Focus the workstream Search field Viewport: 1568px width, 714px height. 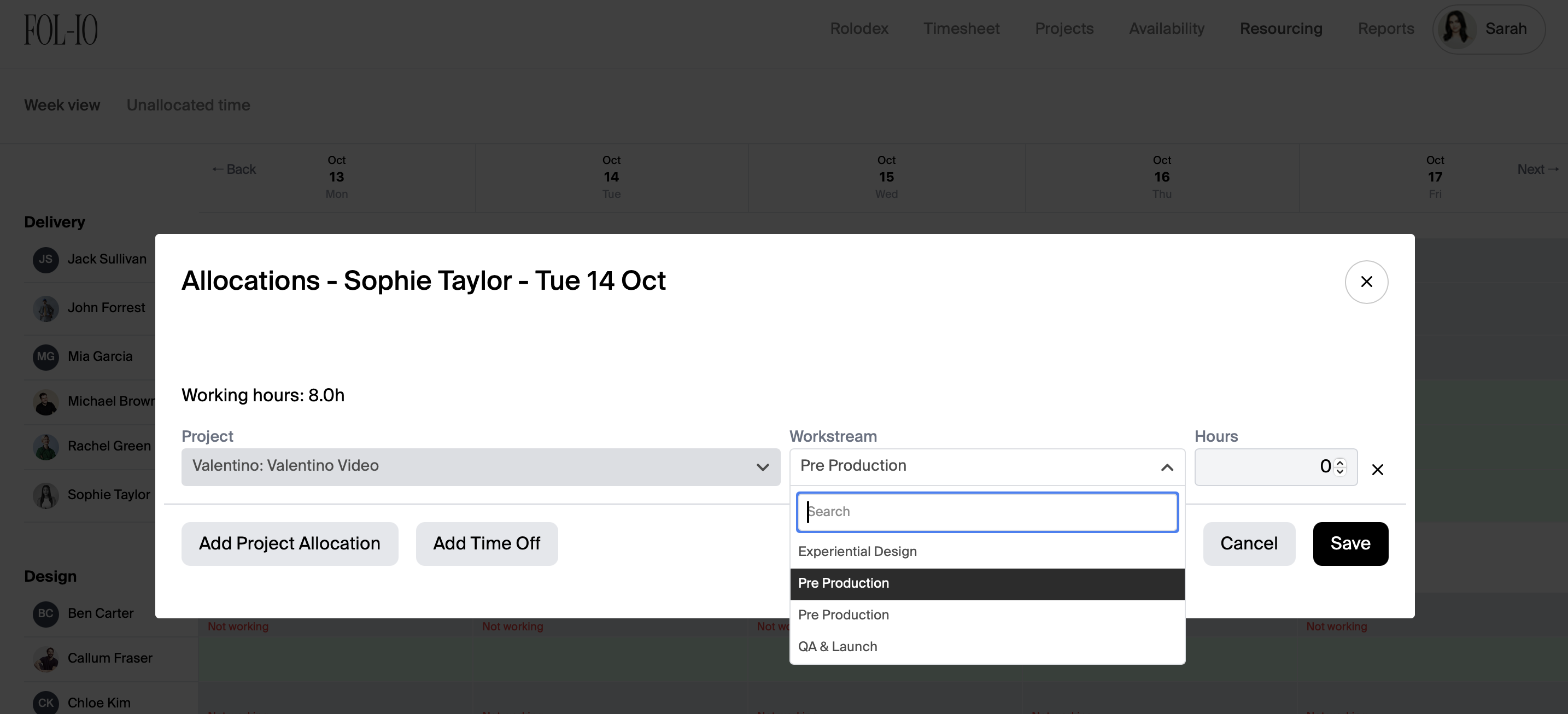pos(987,512)
